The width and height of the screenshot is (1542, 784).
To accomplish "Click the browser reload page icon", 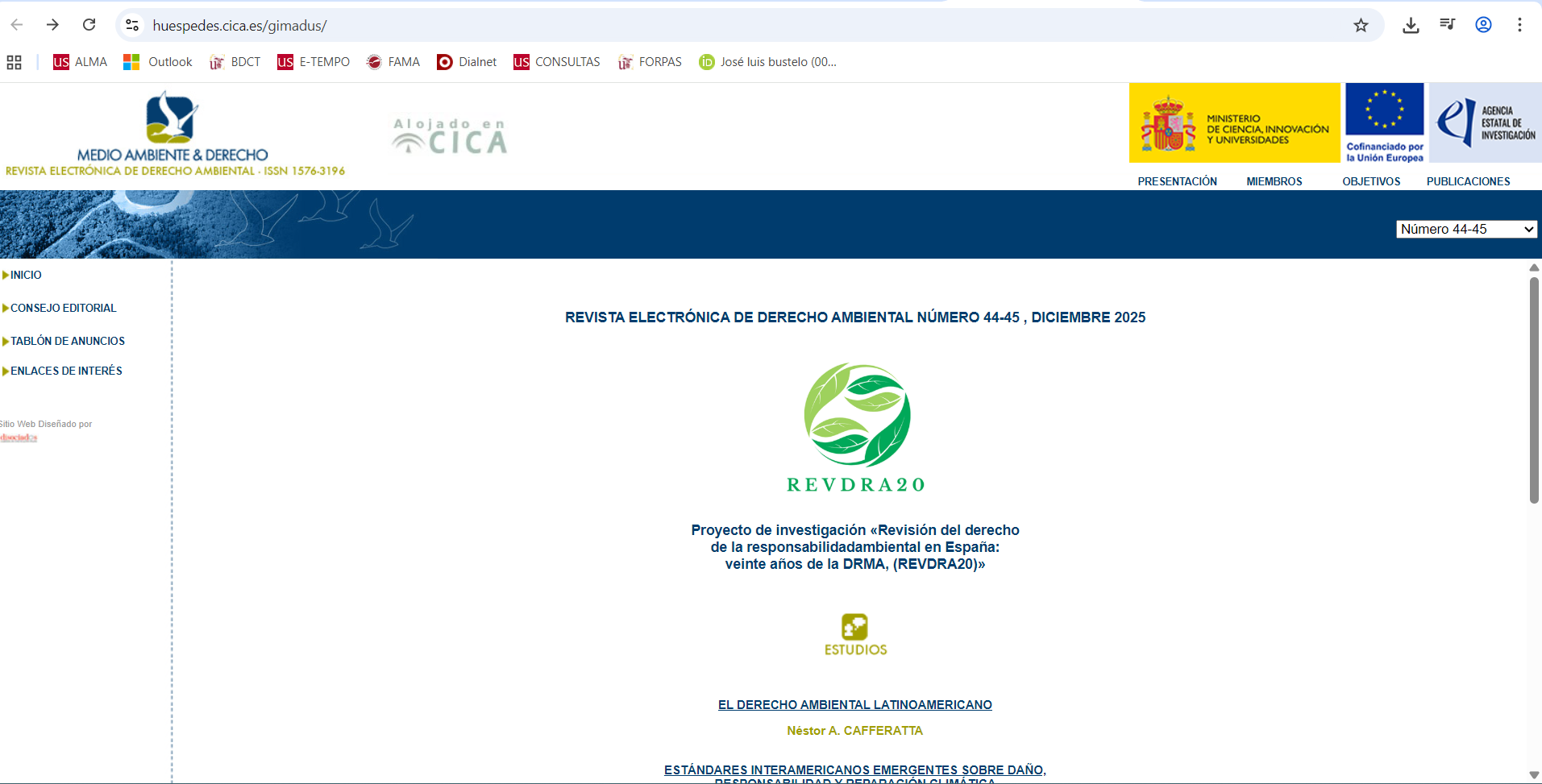I will (89, 25).
